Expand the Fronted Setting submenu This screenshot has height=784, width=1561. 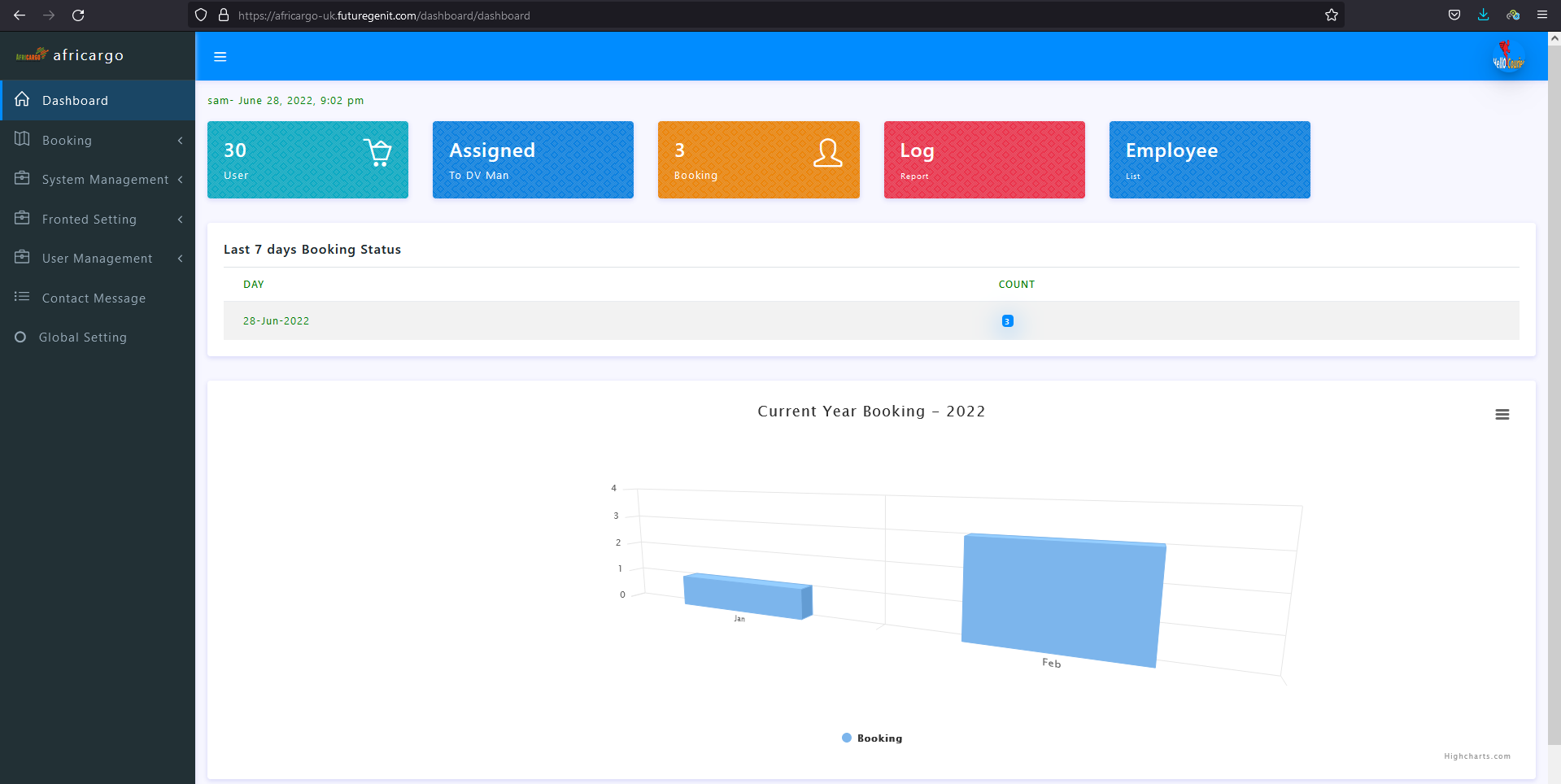point(98,220)
